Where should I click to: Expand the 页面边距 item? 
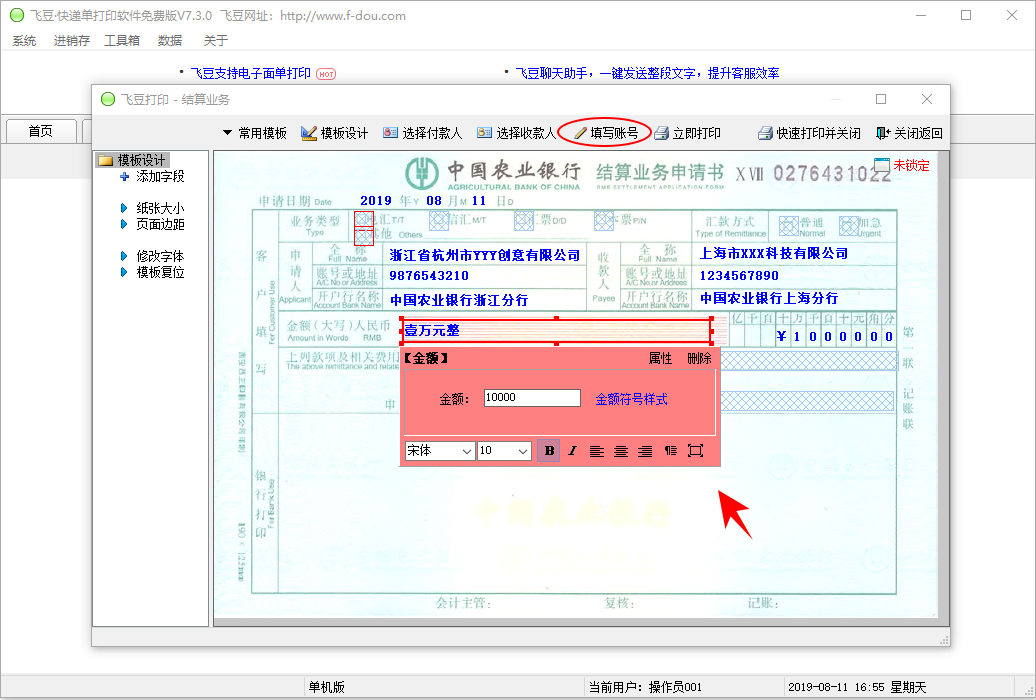152,225
